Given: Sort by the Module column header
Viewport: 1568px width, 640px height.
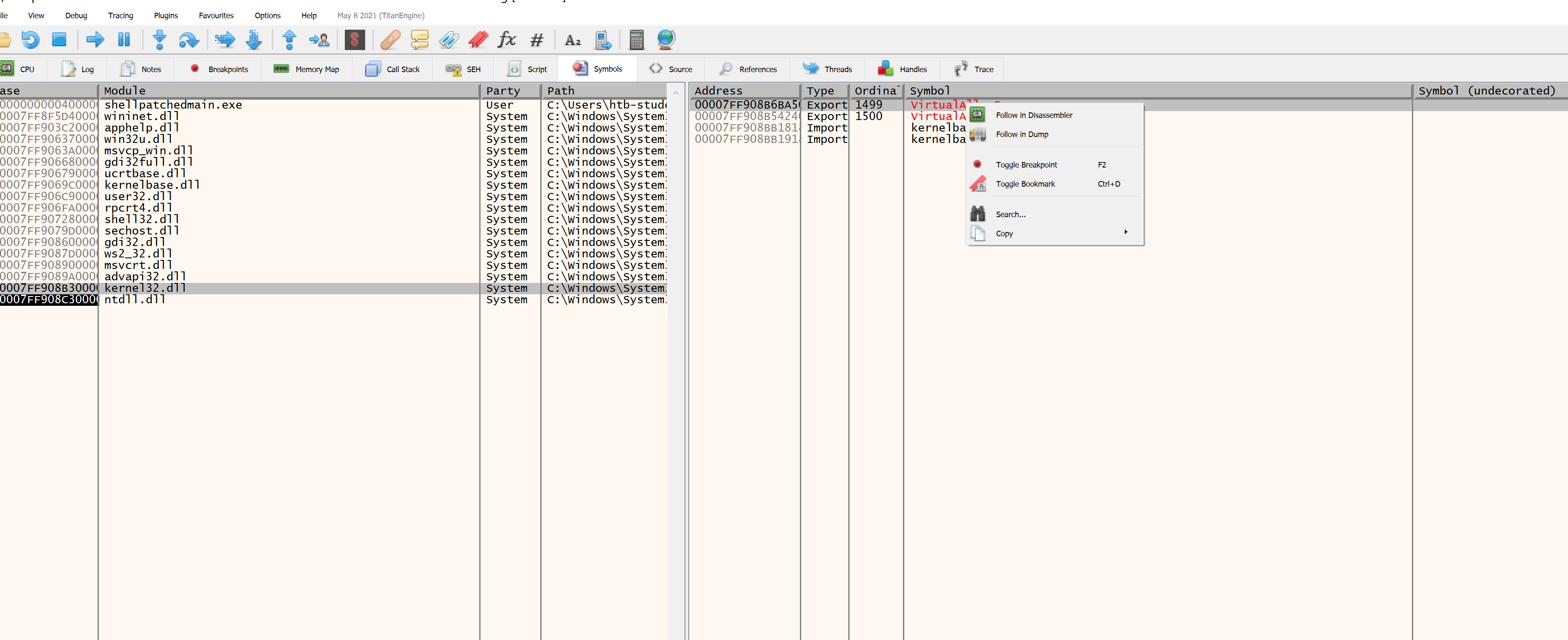Looking at the screenshot, I should click(289, 91).
